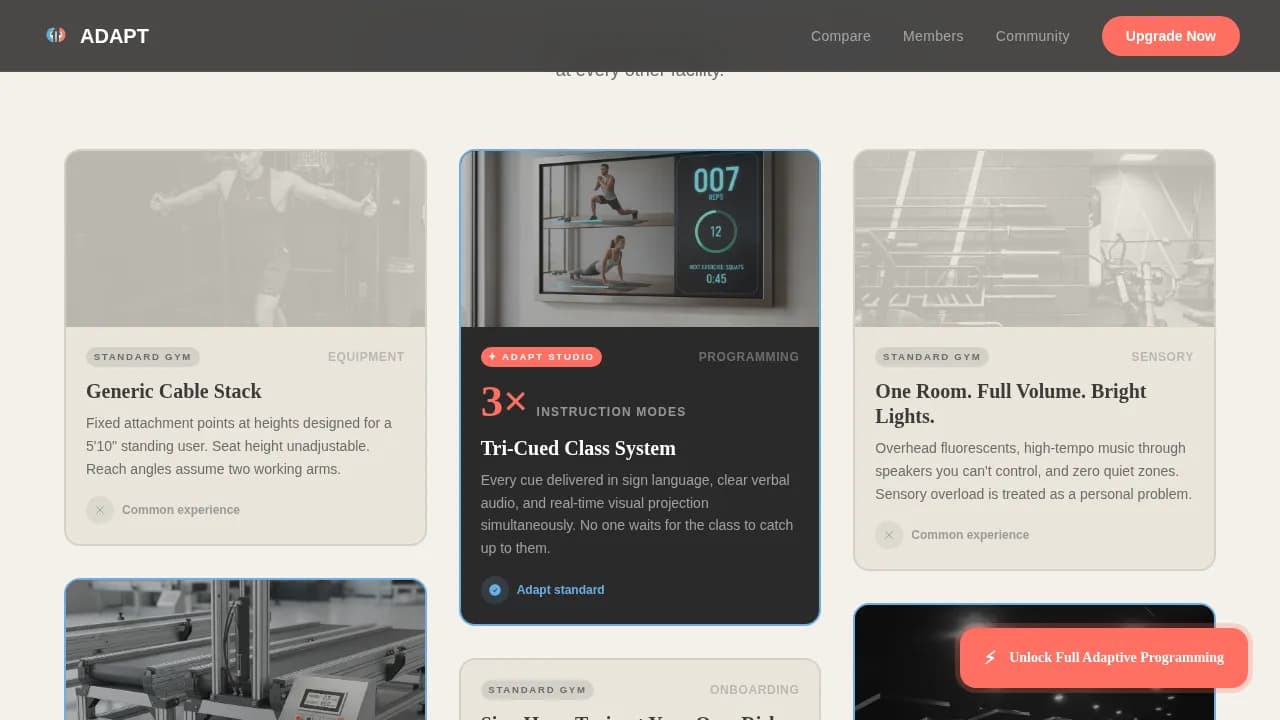This screenshot has width=1280, height=720.
Task: Click the Upgrade Now button
Action: click(1170, 36)
